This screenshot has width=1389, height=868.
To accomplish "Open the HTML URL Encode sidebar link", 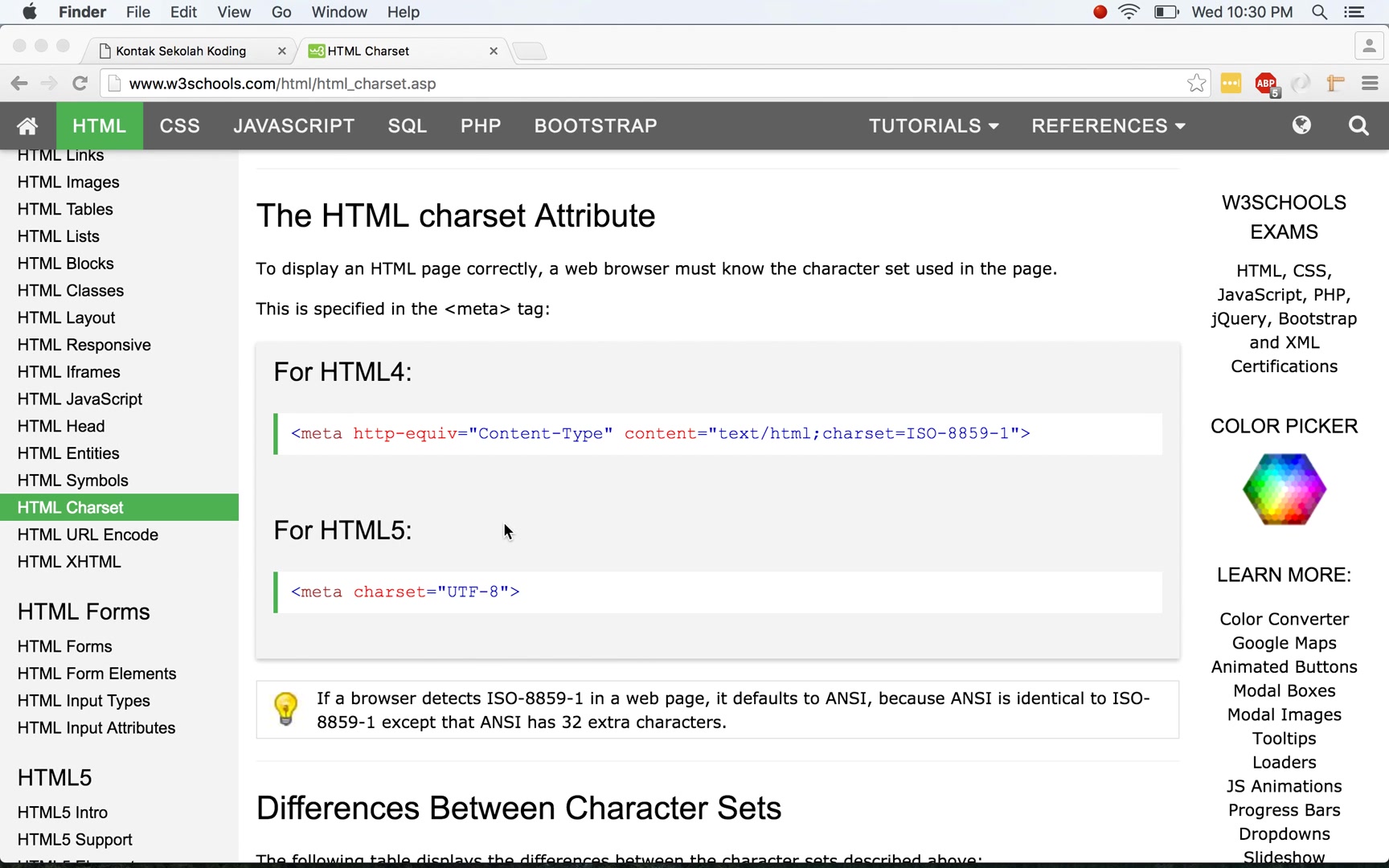I will point(88,534).
